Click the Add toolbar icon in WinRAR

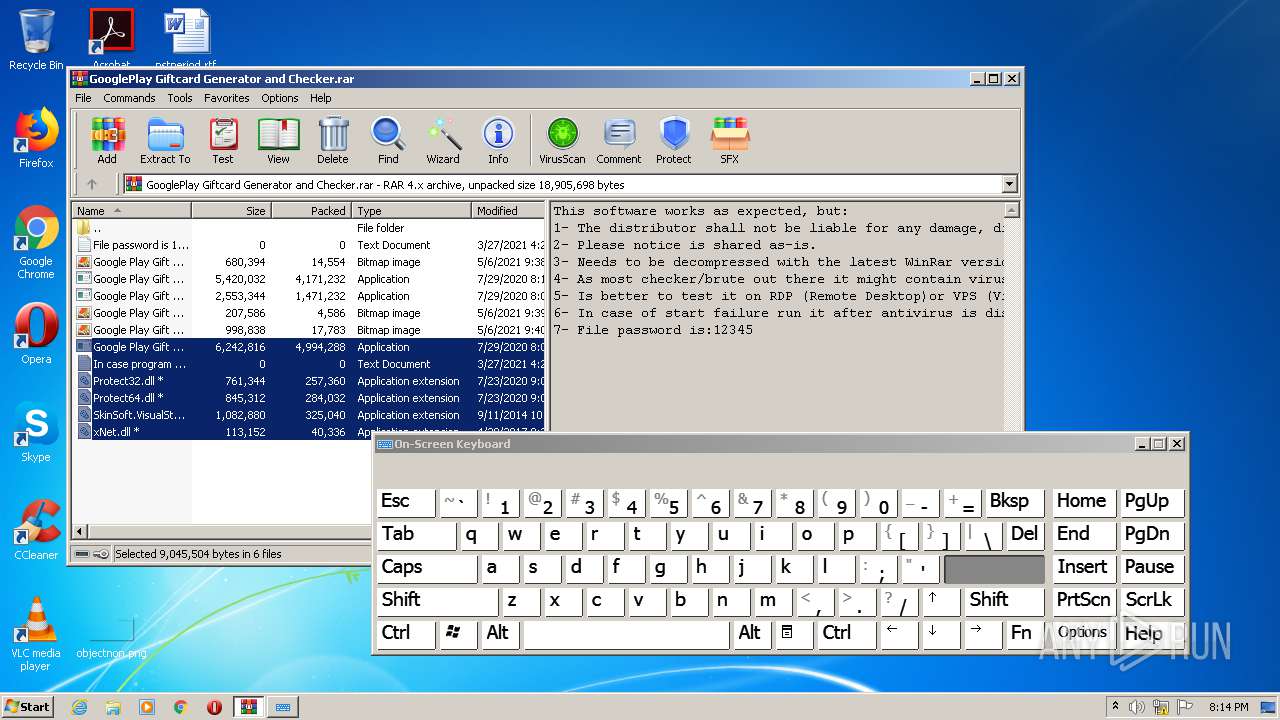(107, 140)
